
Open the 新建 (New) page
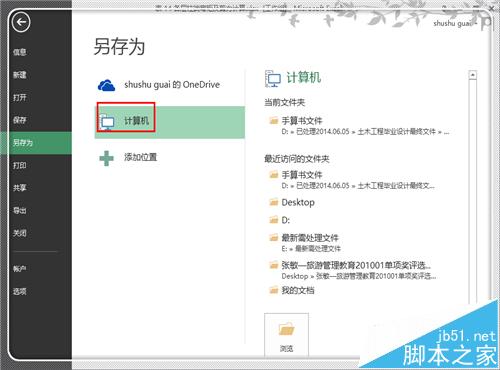point(20,75)
